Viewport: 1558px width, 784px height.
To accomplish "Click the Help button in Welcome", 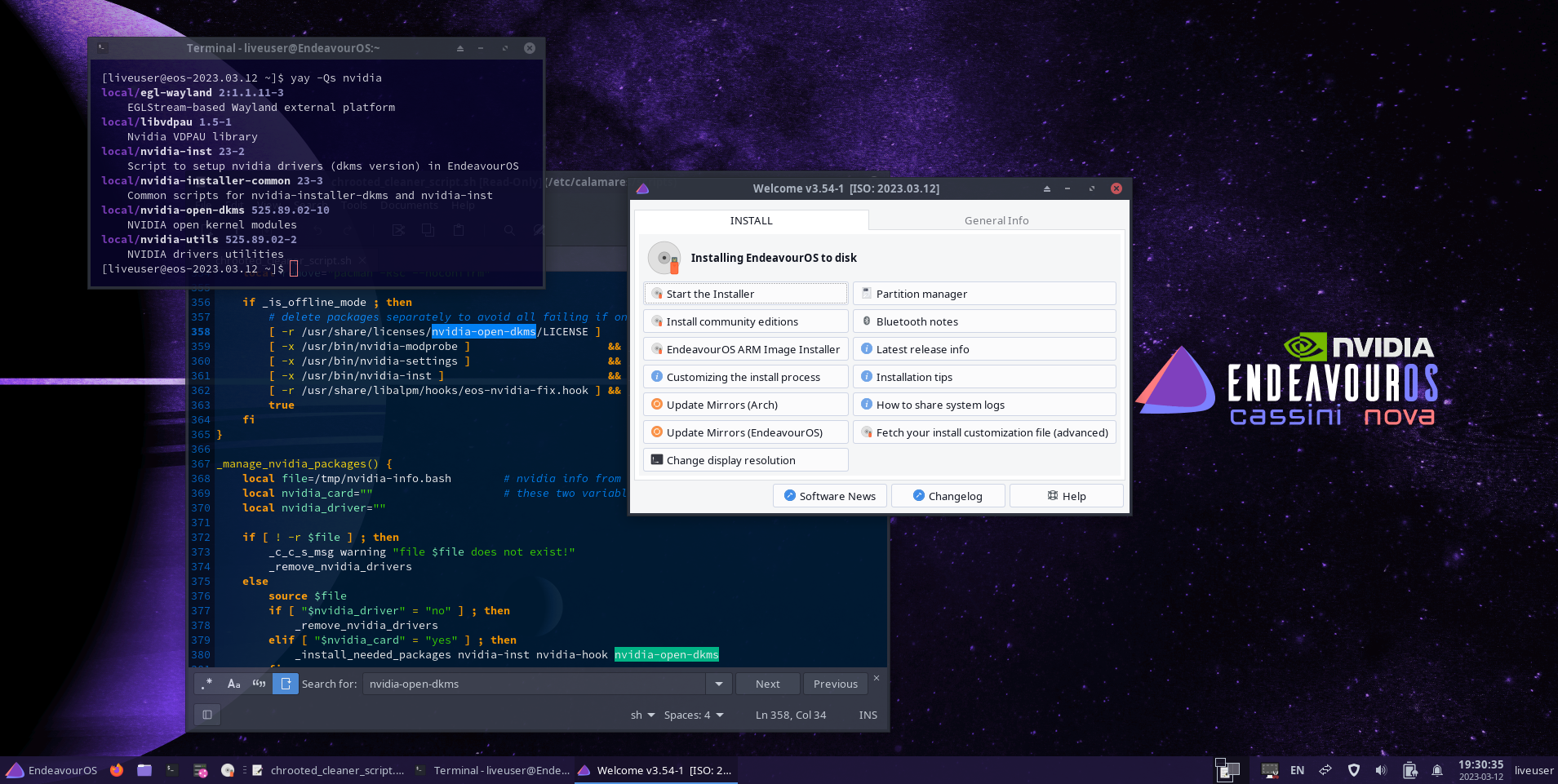I will pos(1067,496).
